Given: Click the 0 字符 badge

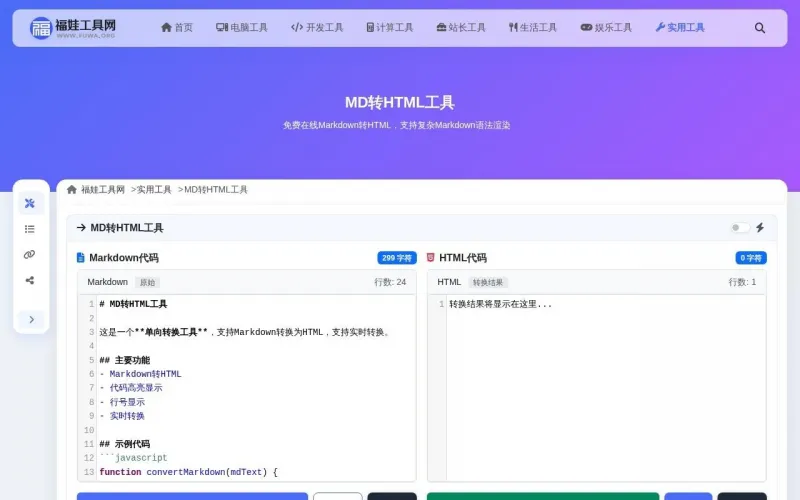Looking at the screenshot, I should pos(751,258).
